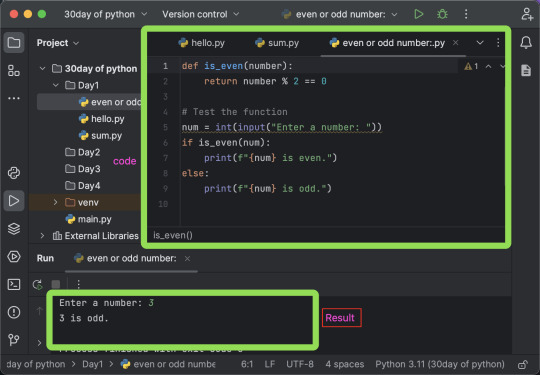Screen dimensions: 540x375
Task: Open Python 3.11 interpreter selector
Action: (x=440, y=364)
